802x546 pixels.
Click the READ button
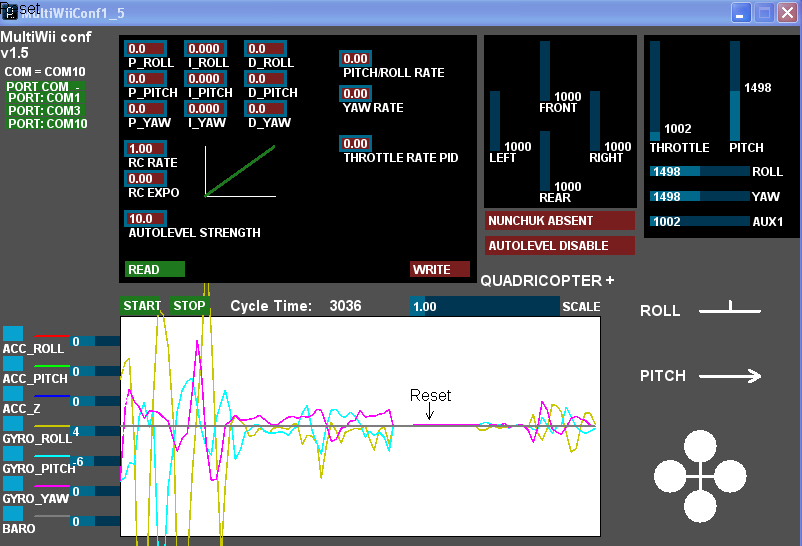(x=154, y=269)
